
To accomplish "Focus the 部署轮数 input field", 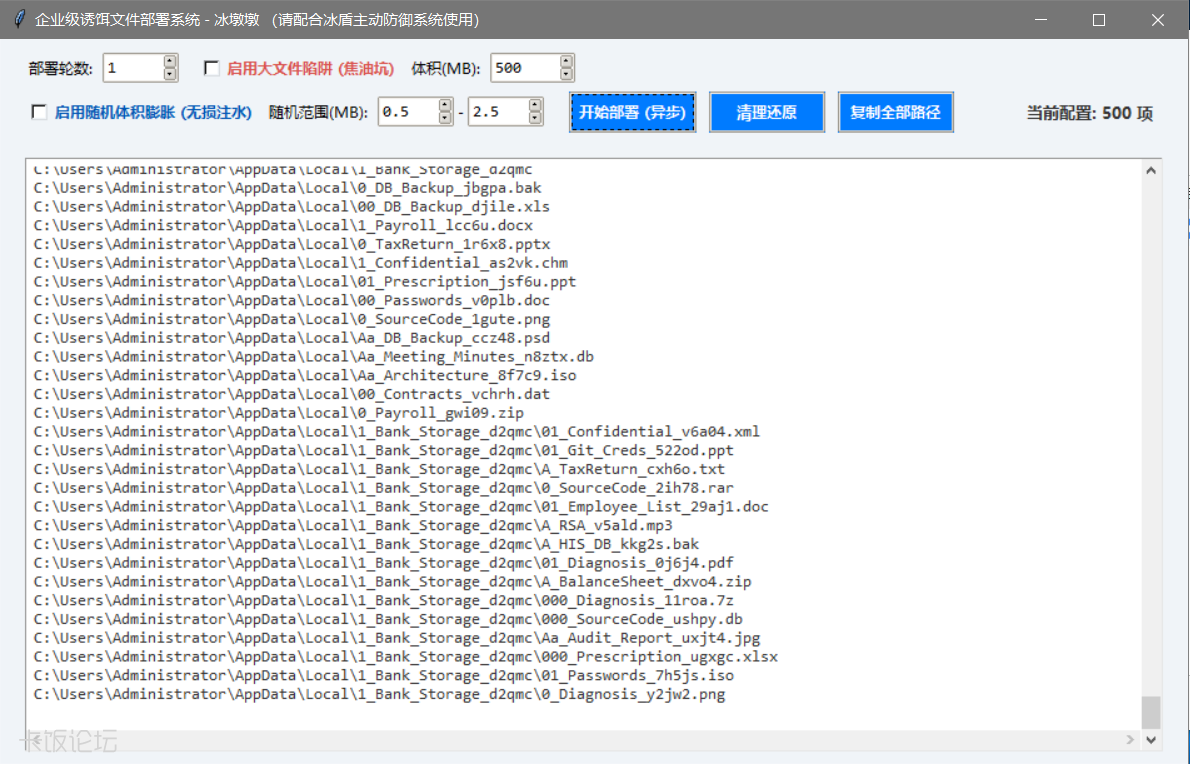I will pos(131,68).
